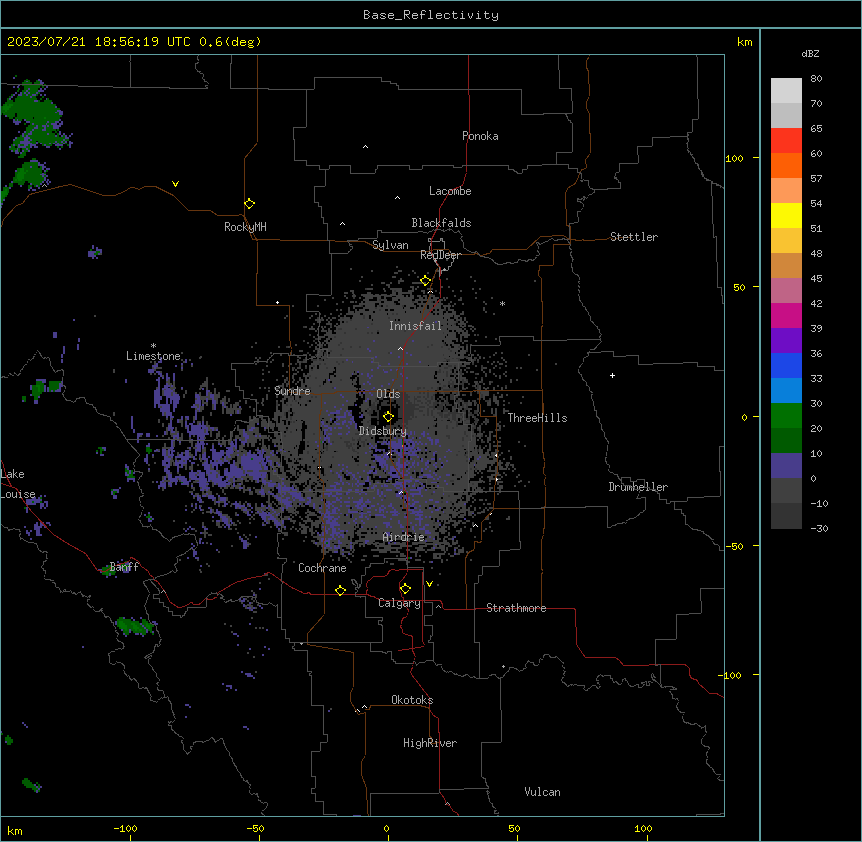Pick the slate purple 0-10 dBZ swatch
The width and height of the screenshot is (862, 842).
786,466
